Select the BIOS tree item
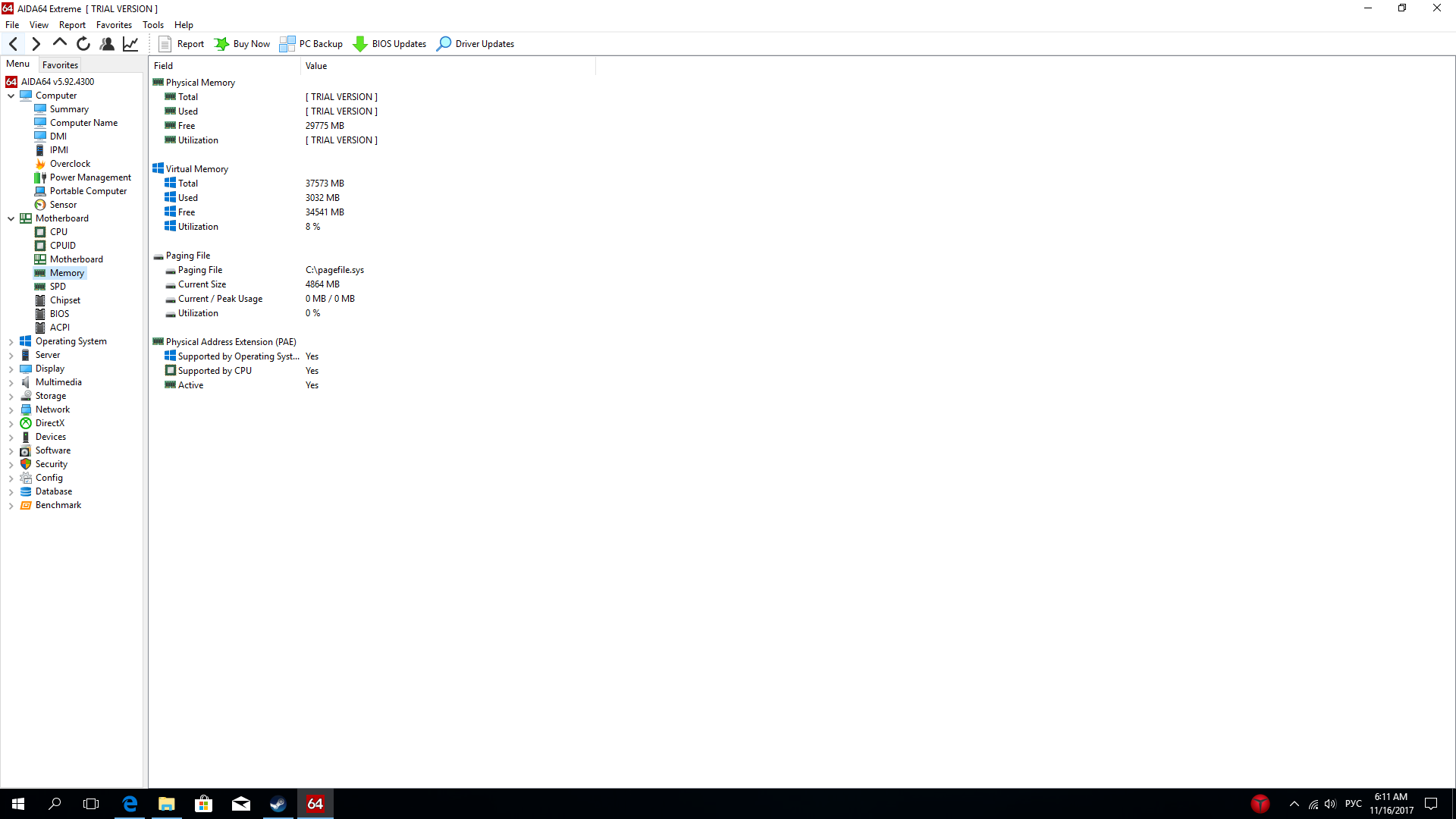The width and height of the screenshot is (1456, 819). pos(59,314)
